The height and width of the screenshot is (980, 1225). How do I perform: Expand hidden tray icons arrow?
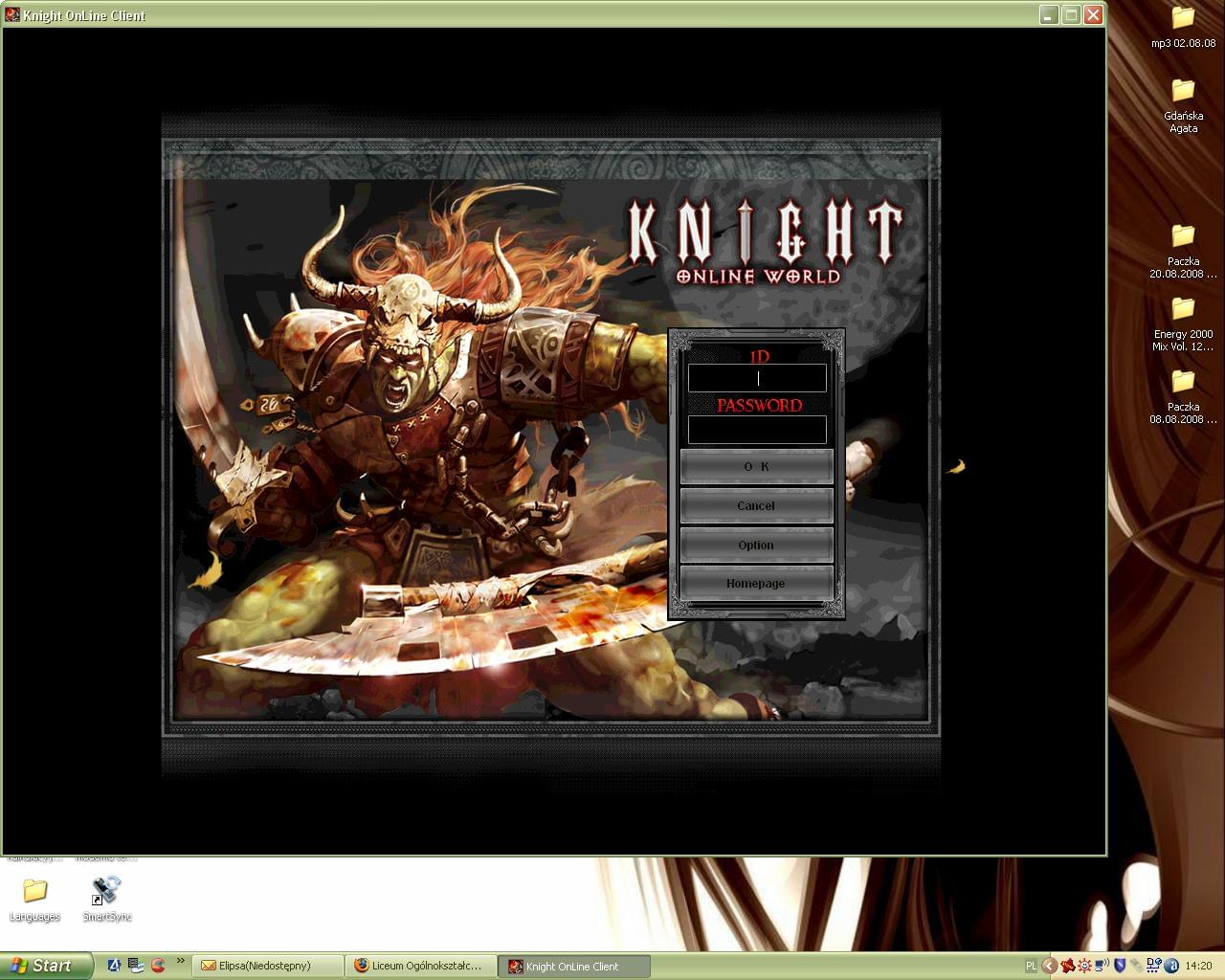click(x=1050, y=966)
